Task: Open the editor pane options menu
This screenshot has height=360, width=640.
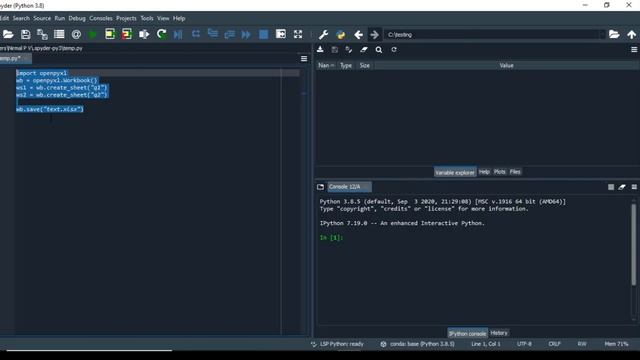Action: coord(304,59)
